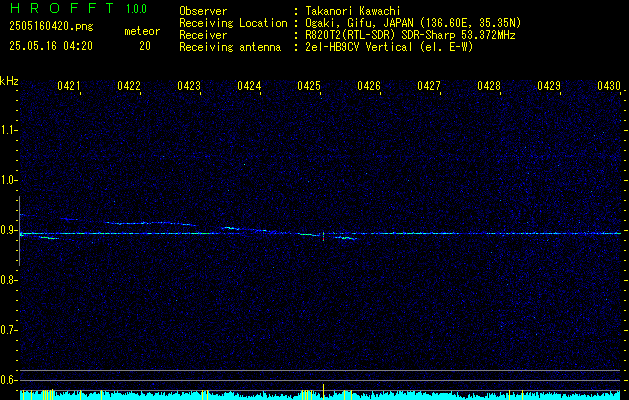Click the 0427 time axis marker
629x400 pixels.
click(x=429, y=86)
